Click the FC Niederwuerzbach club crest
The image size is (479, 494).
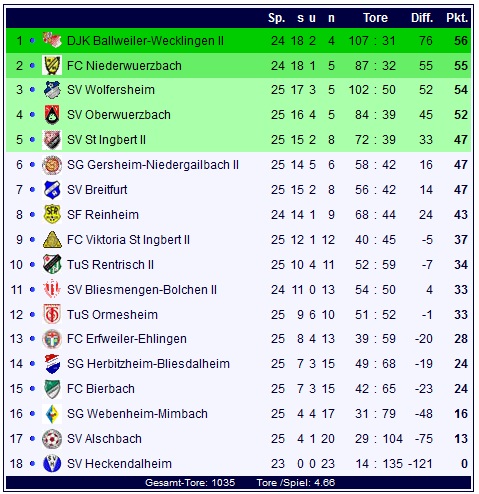52,65
